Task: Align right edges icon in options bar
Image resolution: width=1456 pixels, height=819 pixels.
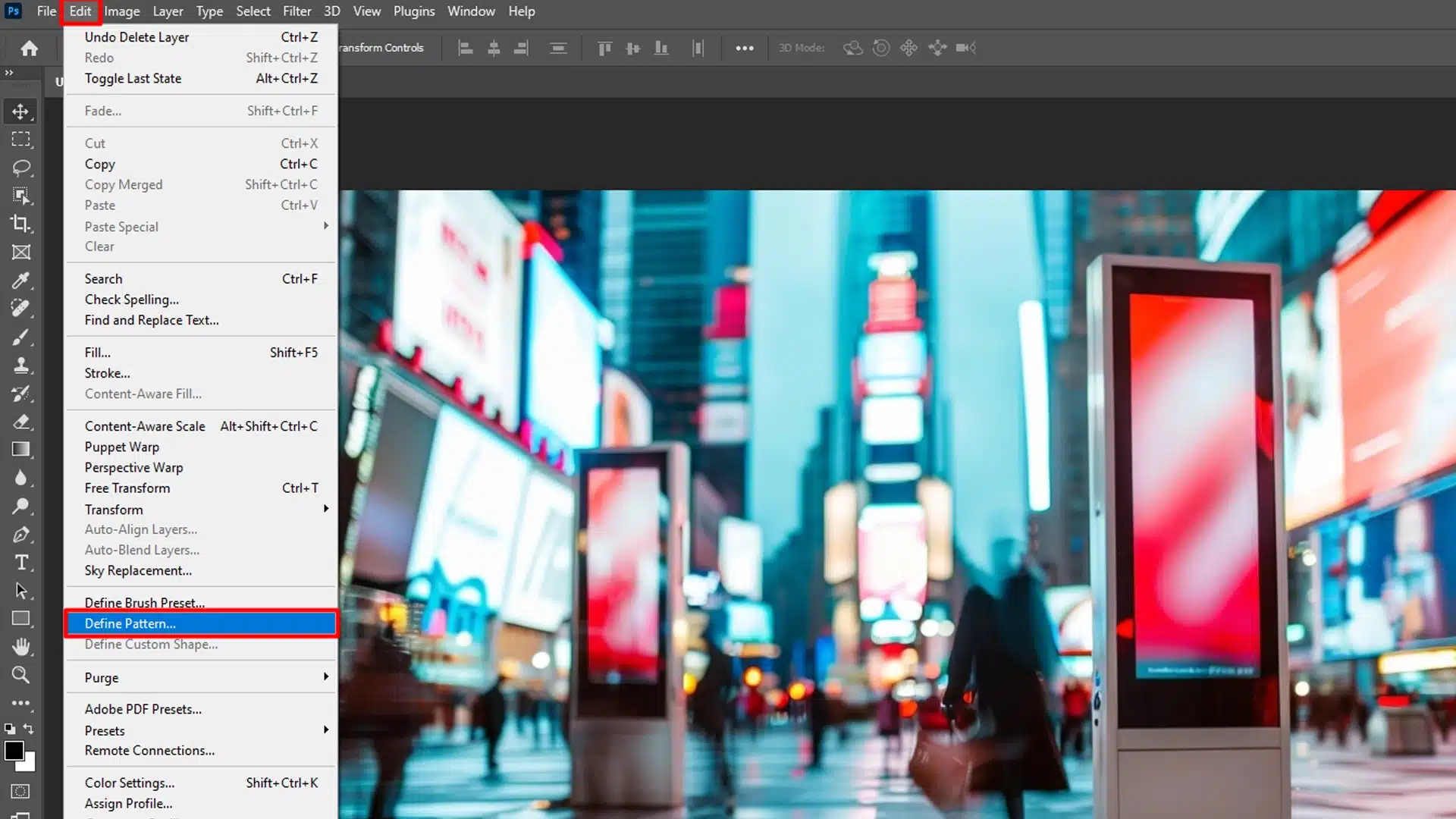Action: pos(522,48)
